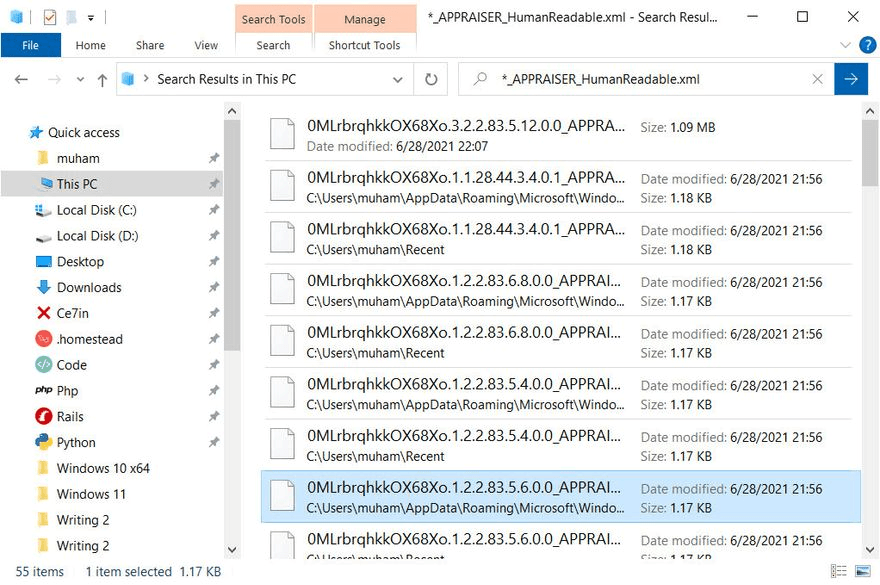880x585 pixels.
Task: Open the Share ribbon tab
Action: click(x=150, y=45)
